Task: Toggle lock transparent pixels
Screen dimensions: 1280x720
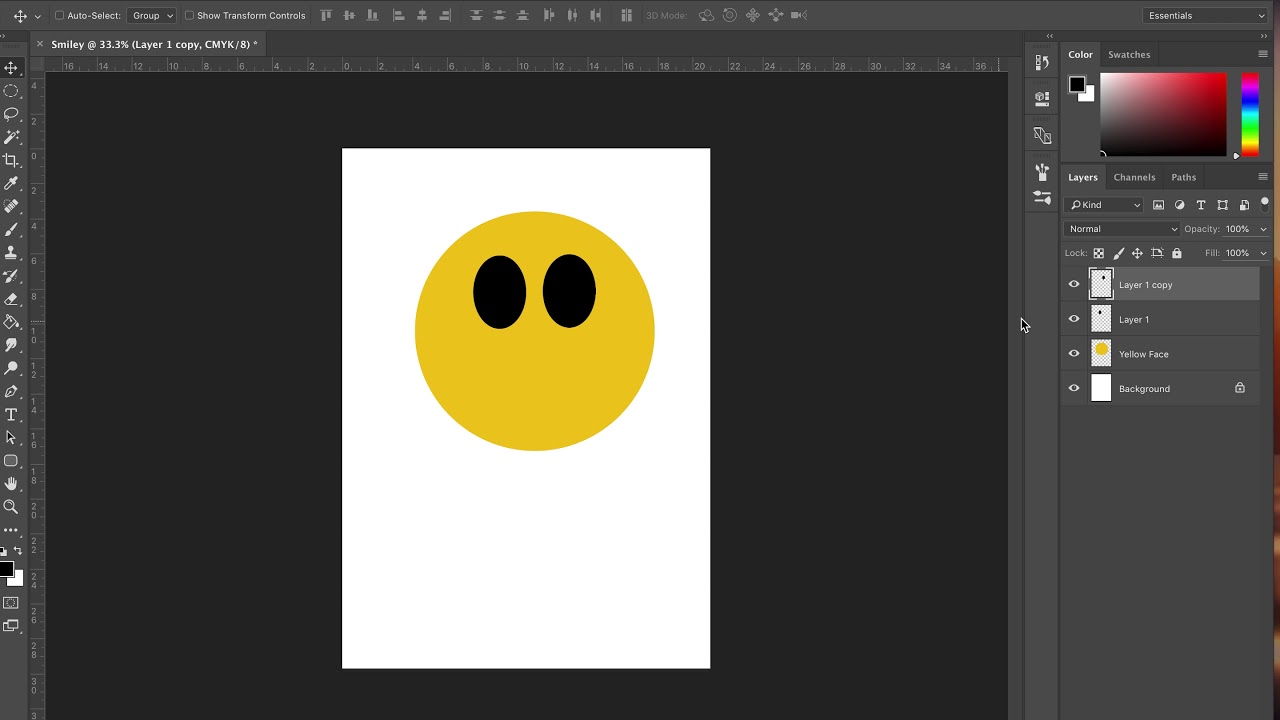Action: [1098, 253]
